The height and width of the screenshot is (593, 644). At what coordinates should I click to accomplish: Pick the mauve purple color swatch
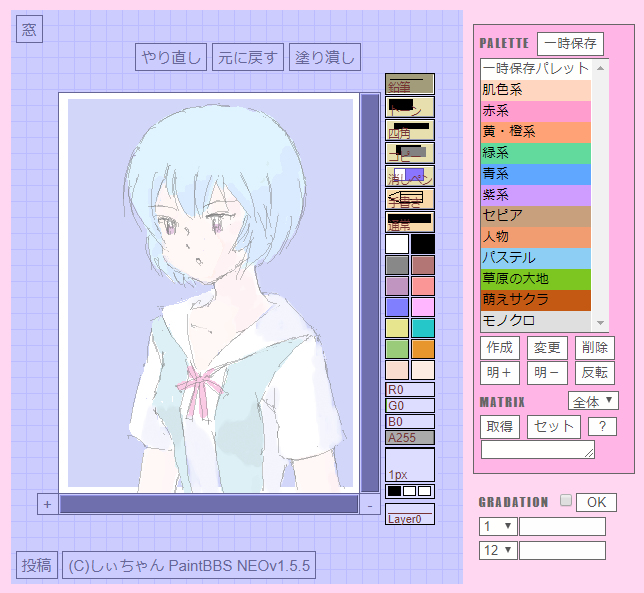[x=397, y=286]
